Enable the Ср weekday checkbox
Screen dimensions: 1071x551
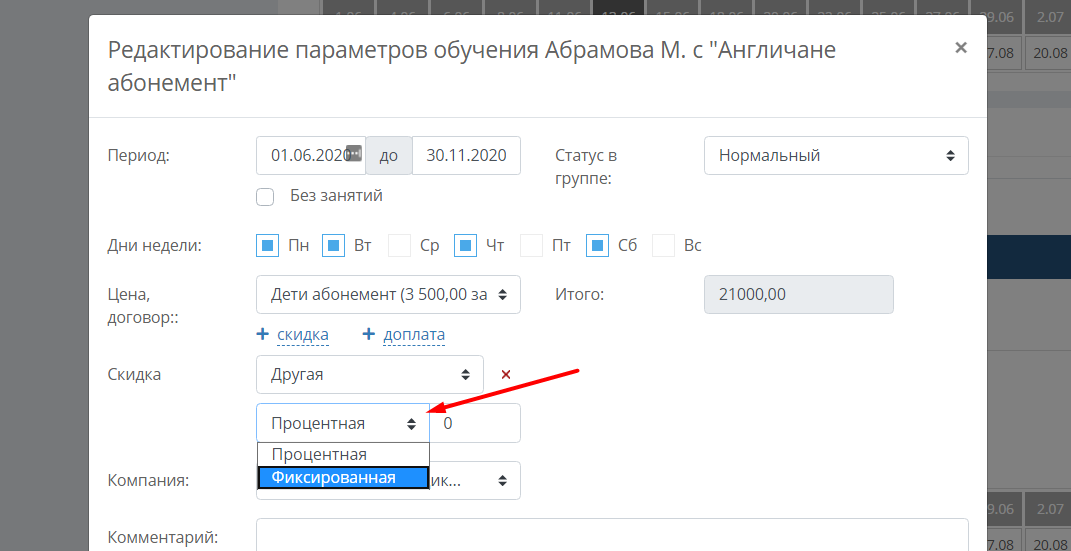click(400, 245)
